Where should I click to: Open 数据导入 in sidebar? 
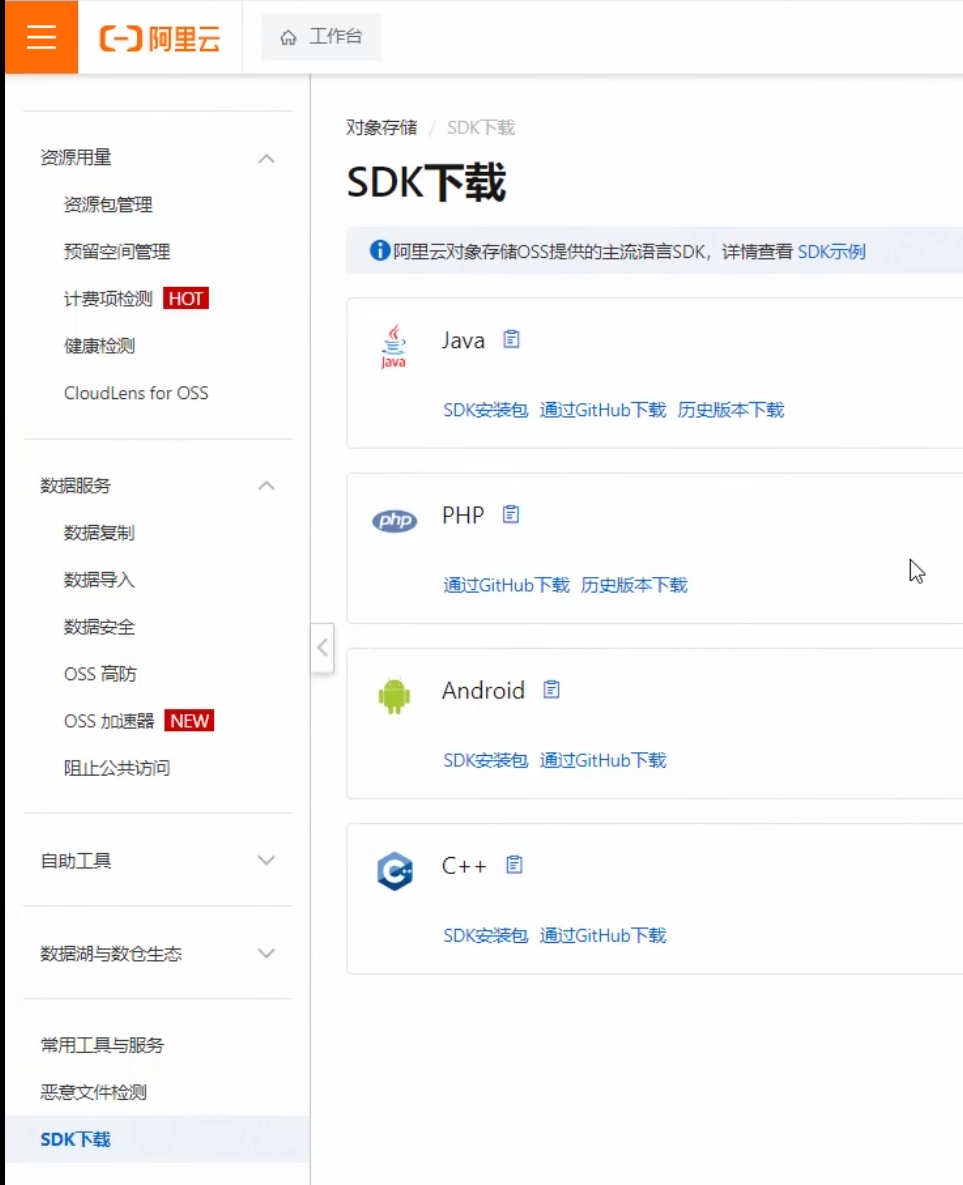100,580
